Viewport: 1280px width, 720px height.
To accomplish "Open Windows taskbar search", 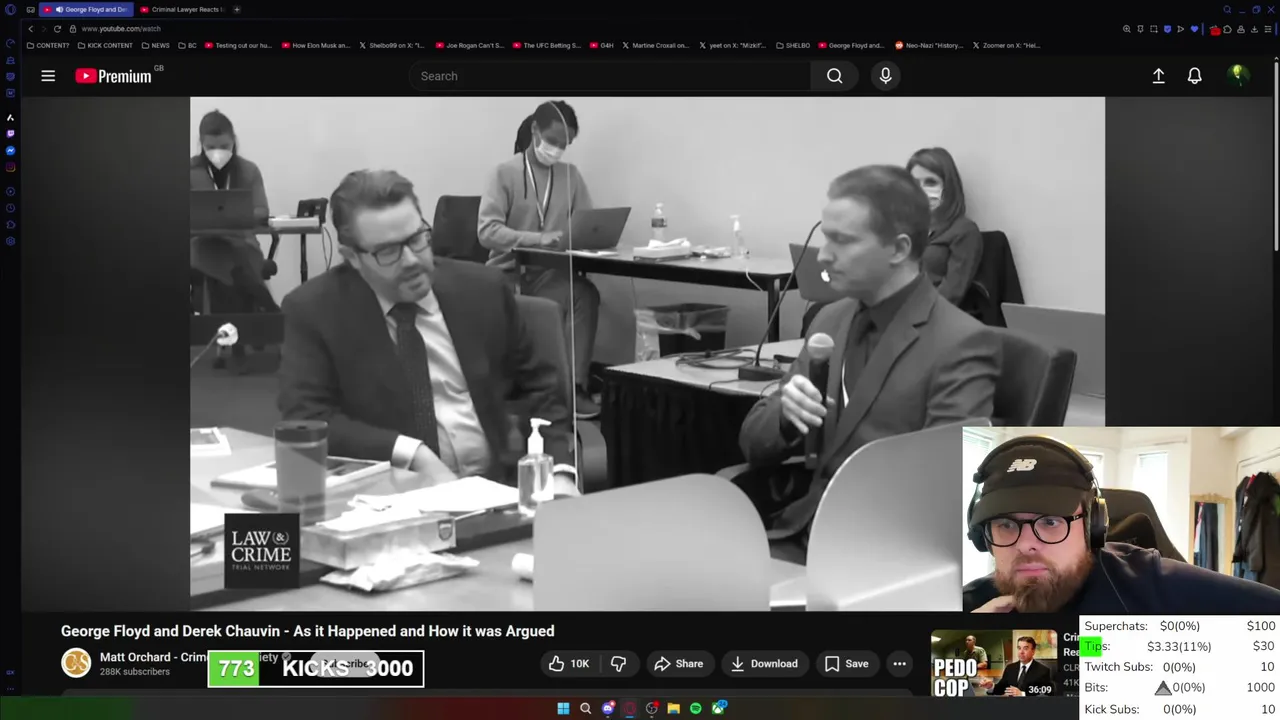I will 586,708.
